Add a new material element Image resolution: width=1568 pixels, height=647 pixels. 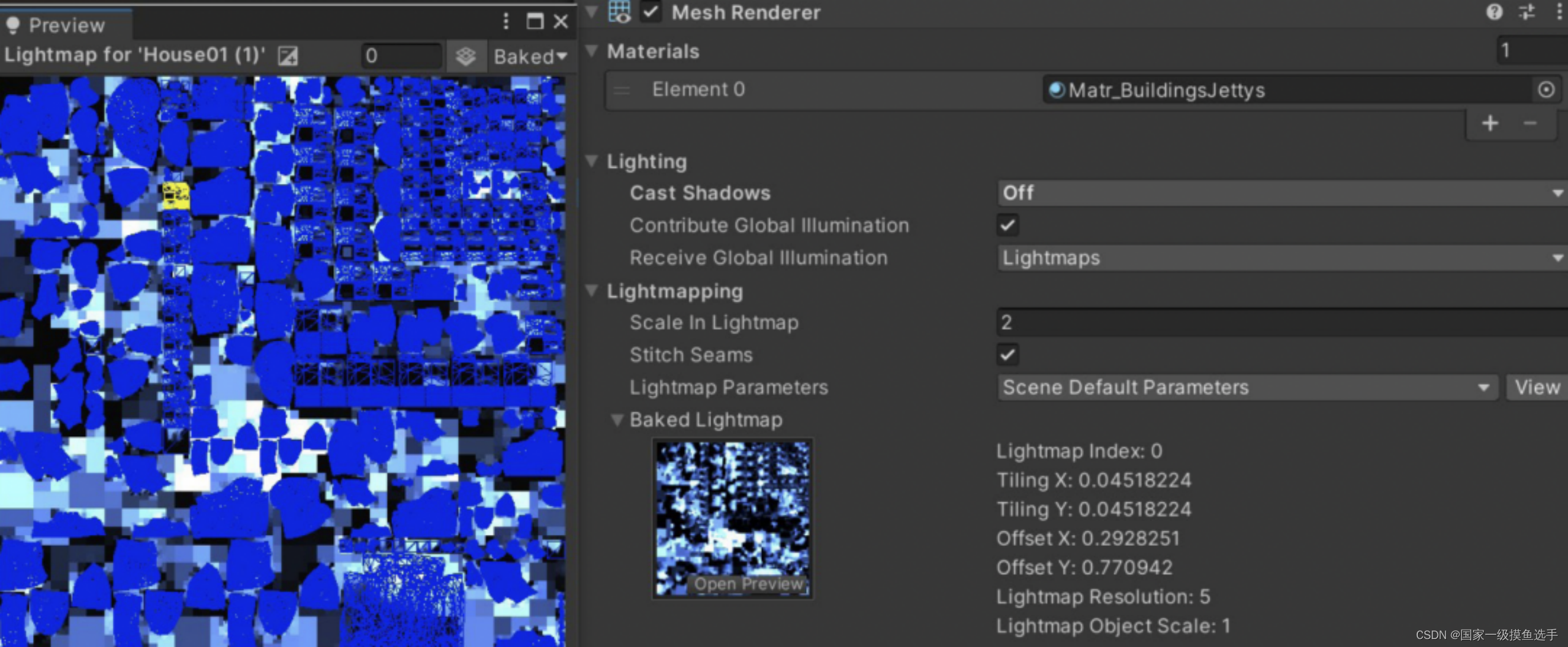pos(1490,124)
